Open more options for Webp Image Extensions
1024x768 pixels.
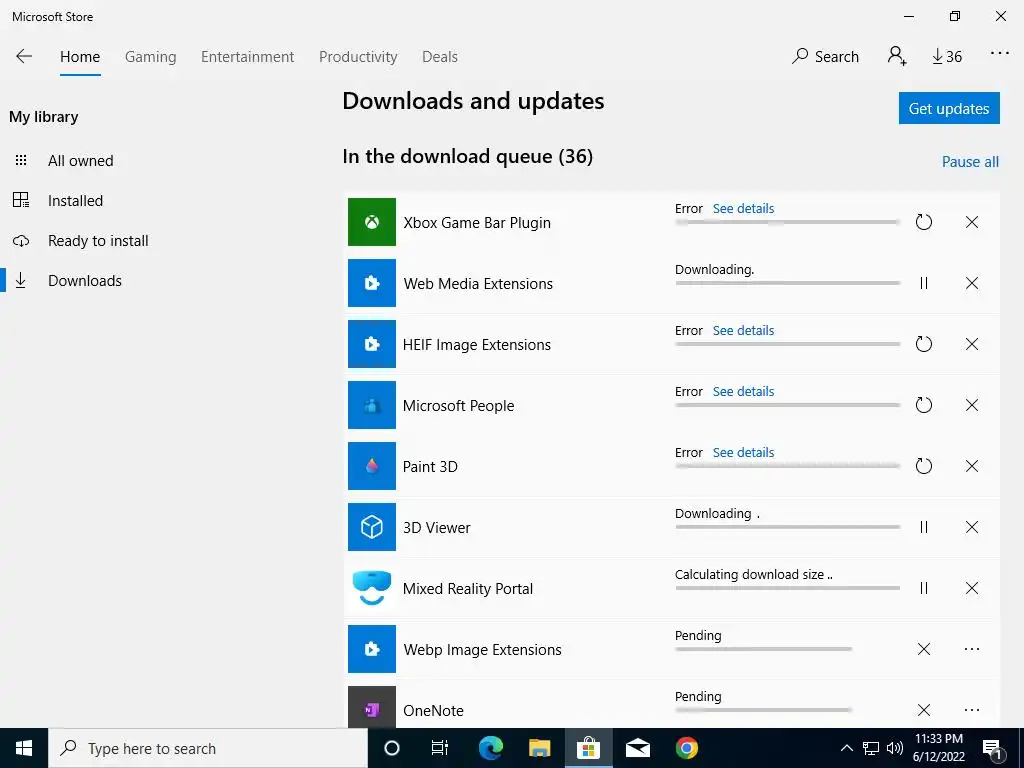972,649
